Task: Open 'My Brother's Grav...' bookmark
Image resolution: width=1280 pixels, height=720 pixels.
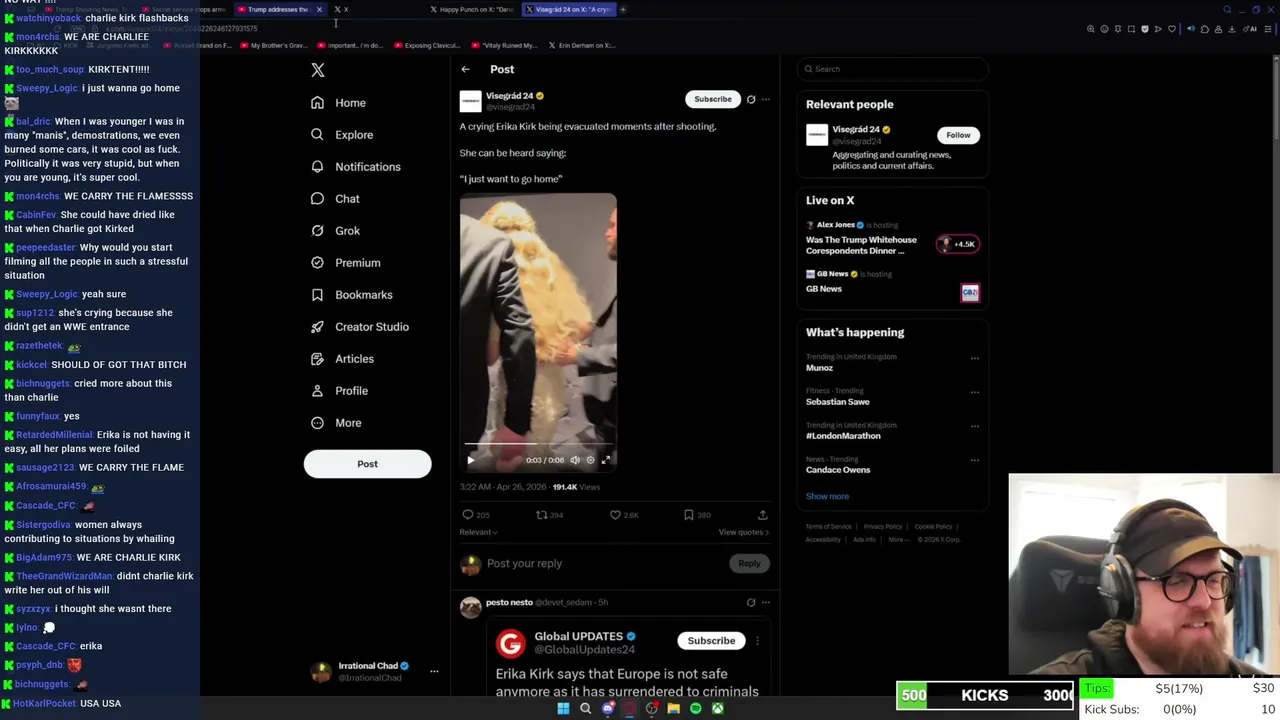Action: [x=273, y=45]
